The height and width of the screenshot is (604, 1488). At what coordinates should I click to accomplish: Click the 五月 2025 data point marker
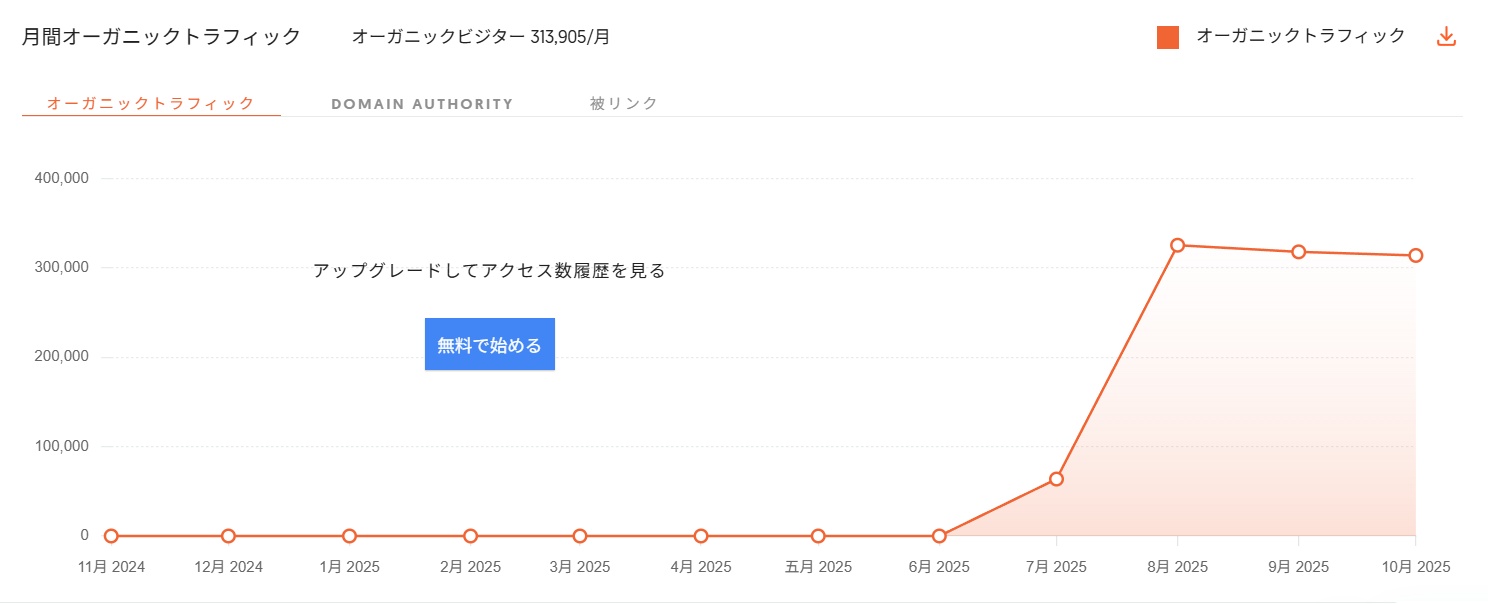click(x=818, y=536)
